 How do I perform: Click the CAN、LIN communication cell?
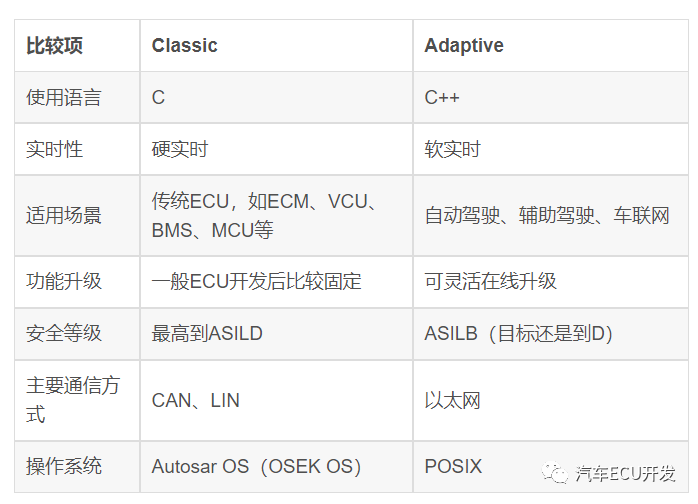(x=276, y=400)
